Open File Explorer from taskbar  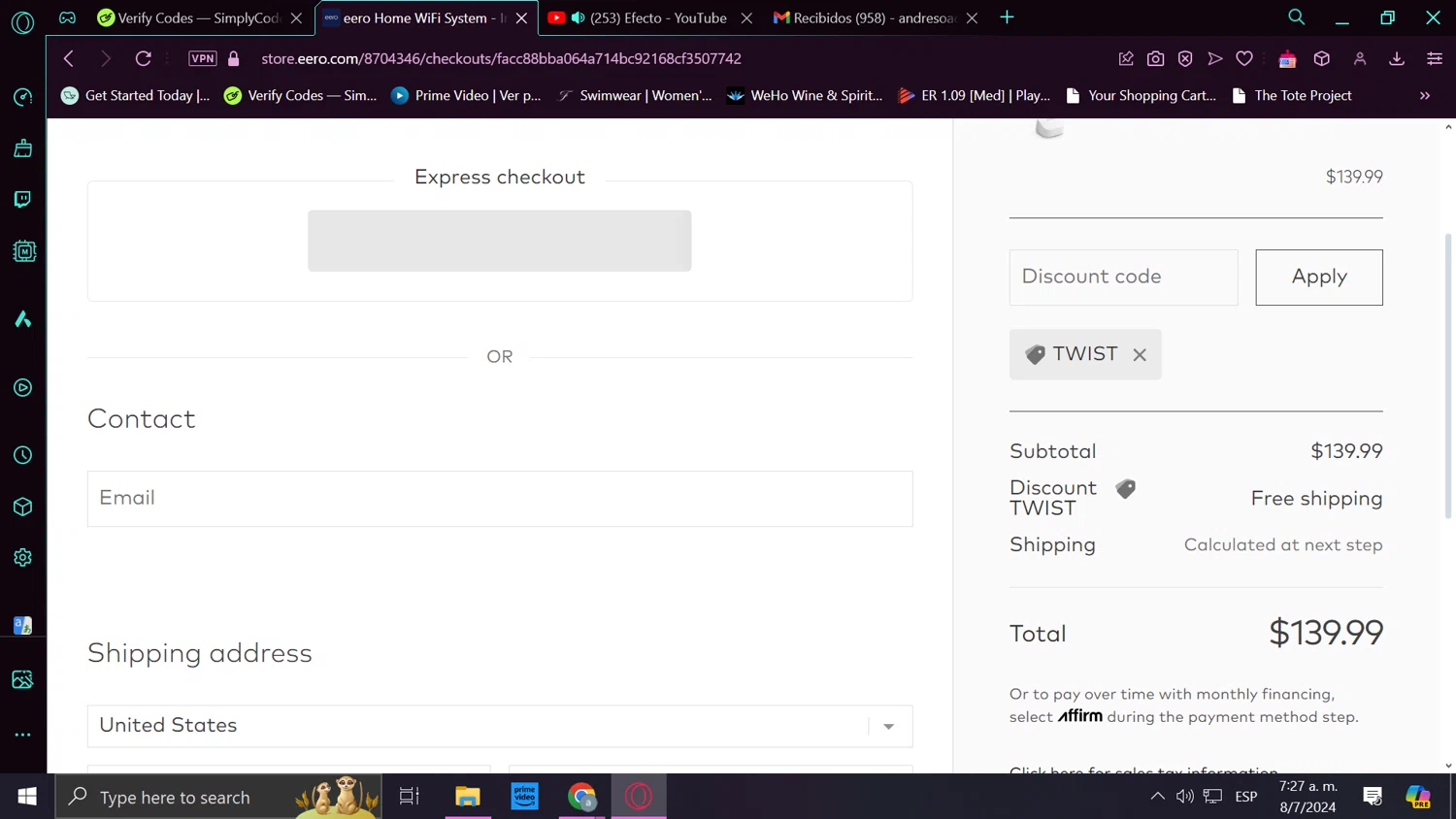pyautogui.click(x=468, y=797)
